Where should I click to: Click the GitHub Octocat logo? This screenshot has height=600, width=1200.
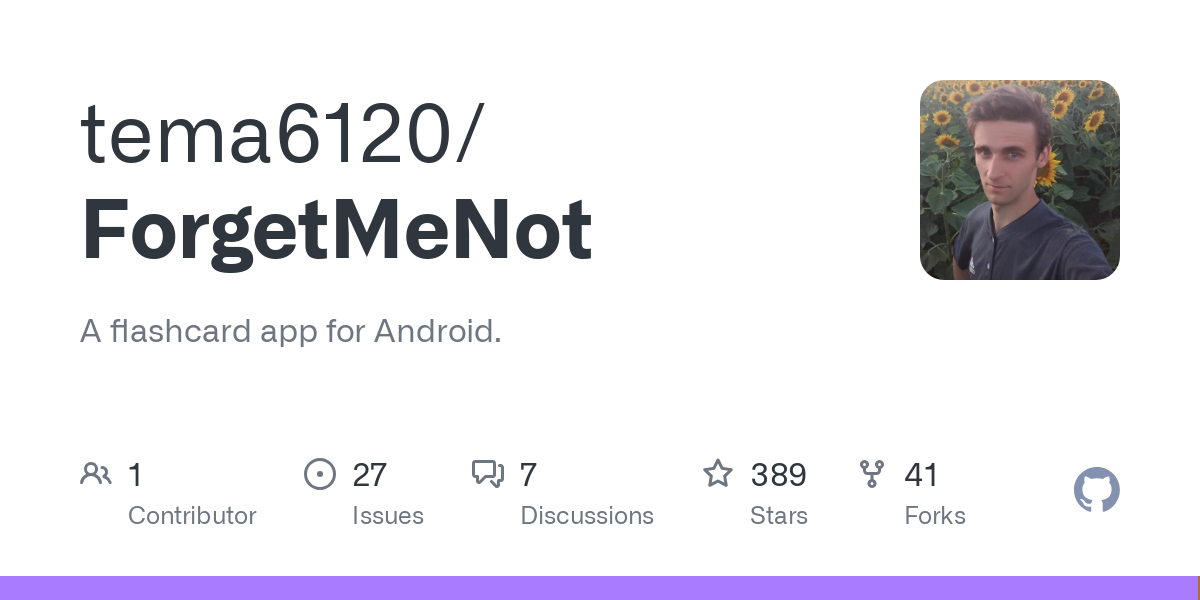pos(1096,491)
